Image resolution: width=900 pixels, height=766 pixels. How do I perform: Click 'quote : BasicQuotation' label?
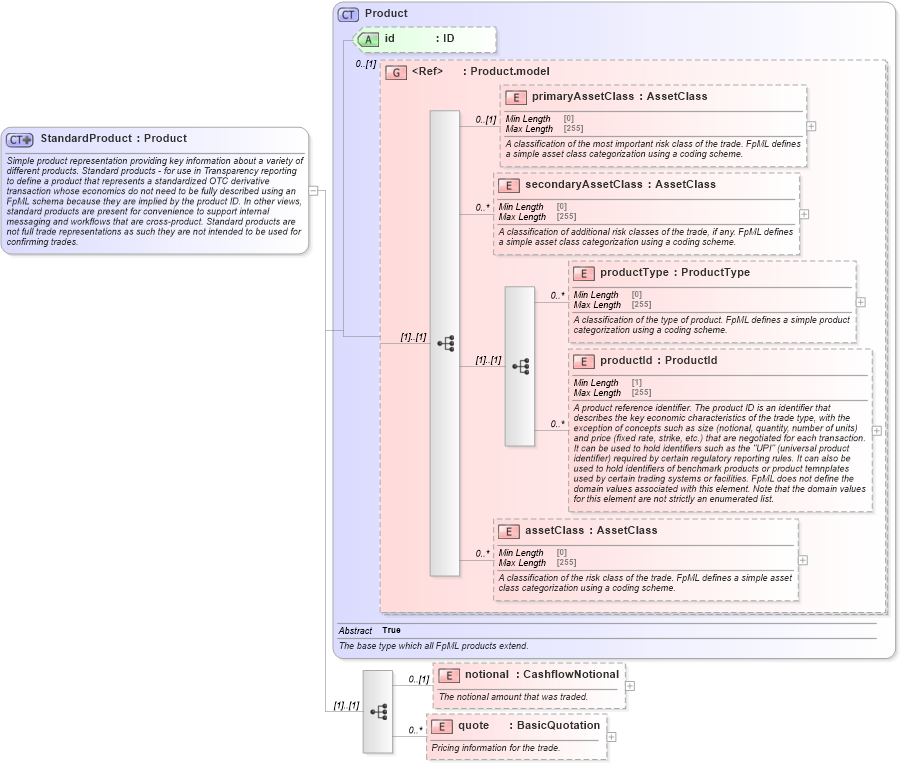point(529,725)
